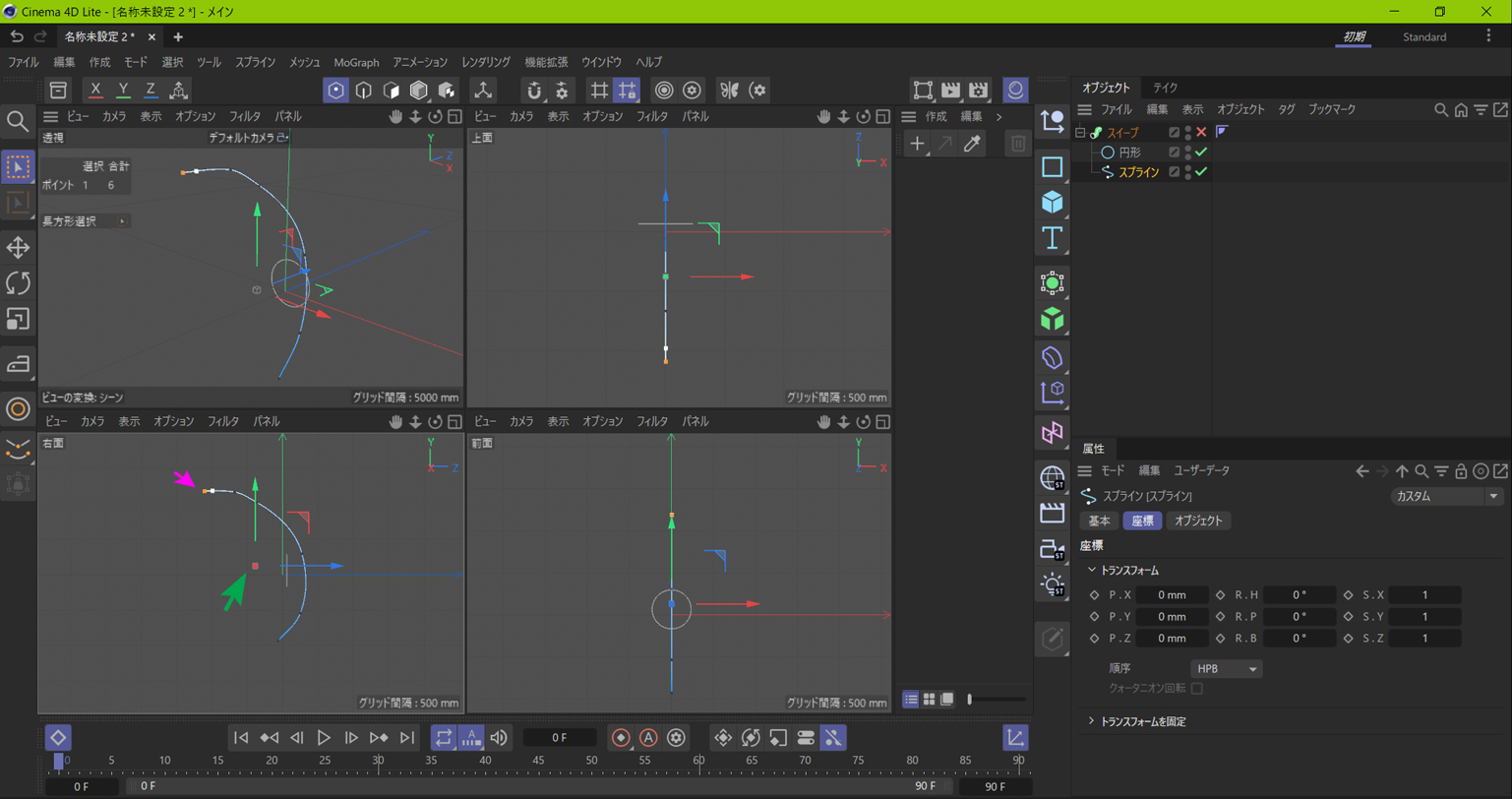Open the MoGraph menu
This screenshot has width=1512, height=799.
(356, 62)
